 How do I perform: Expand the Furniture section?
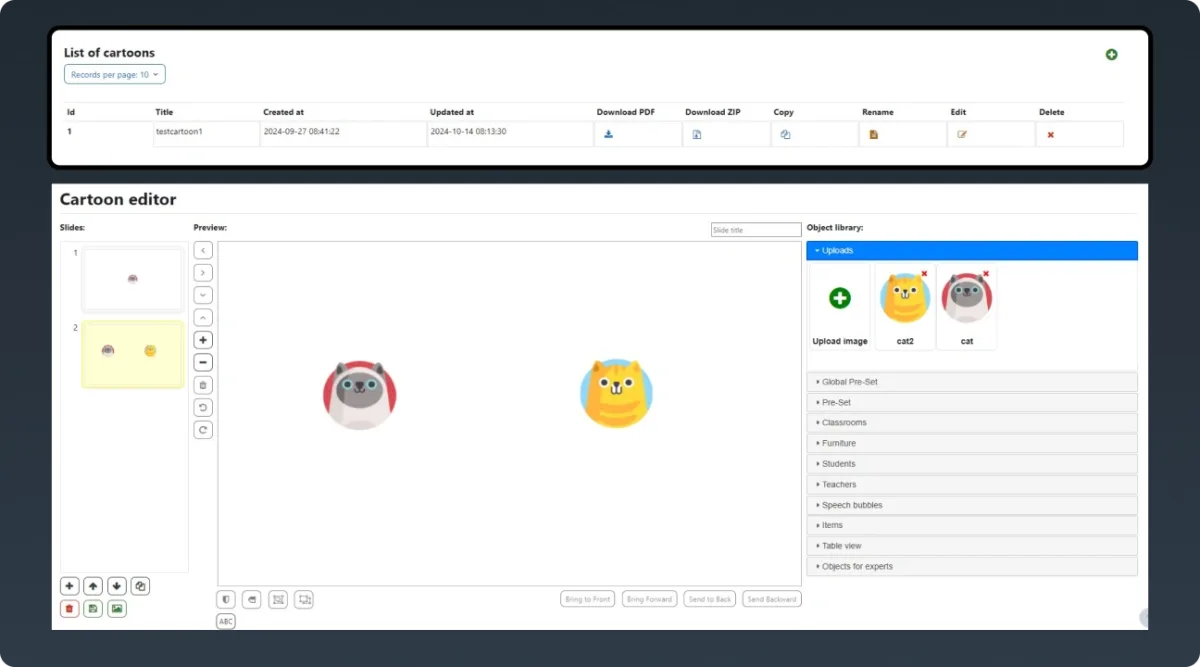pos(972,443)
